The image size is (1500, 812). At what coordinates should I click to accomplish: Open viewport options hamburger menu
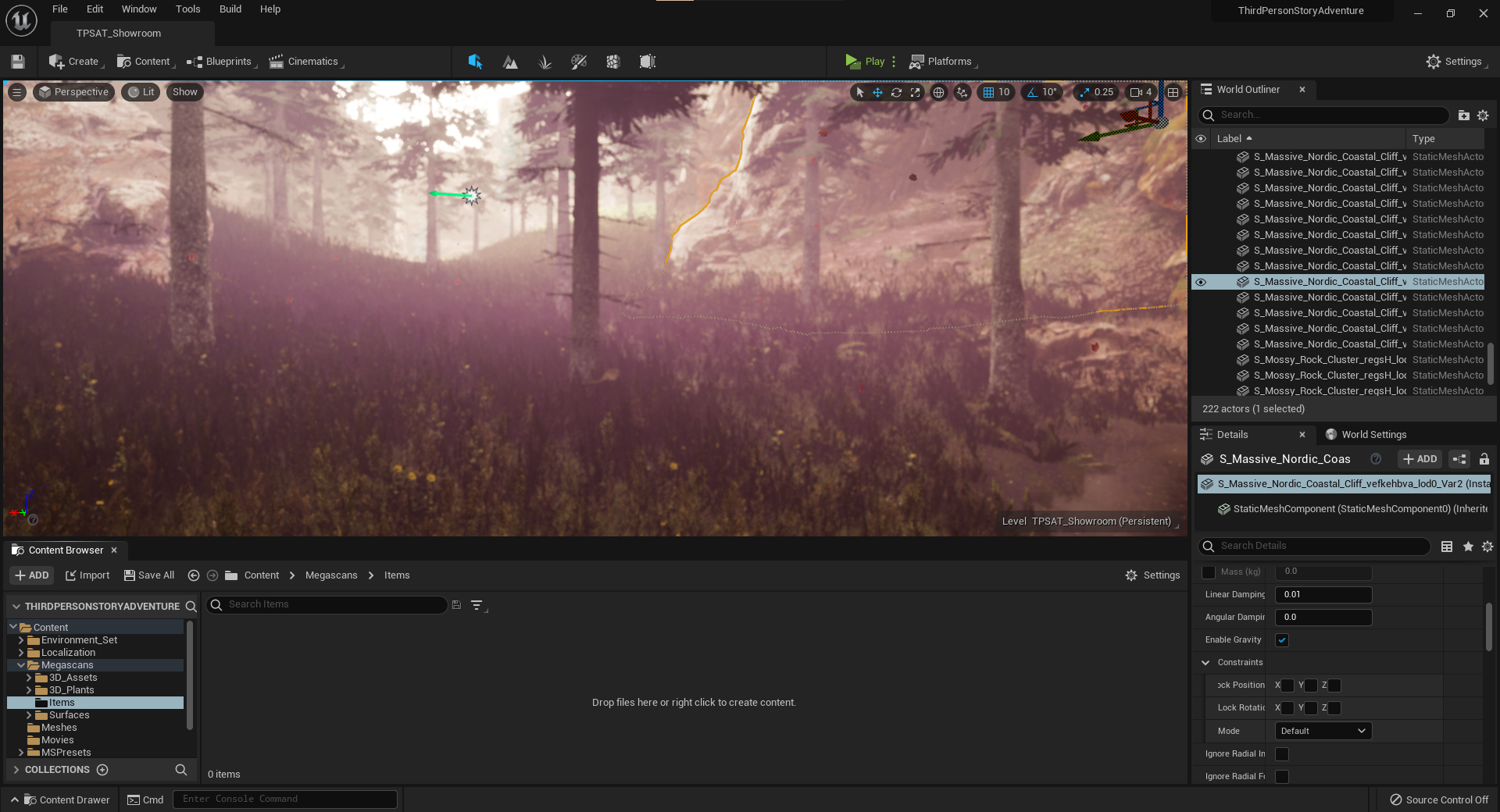pos(16,92)
